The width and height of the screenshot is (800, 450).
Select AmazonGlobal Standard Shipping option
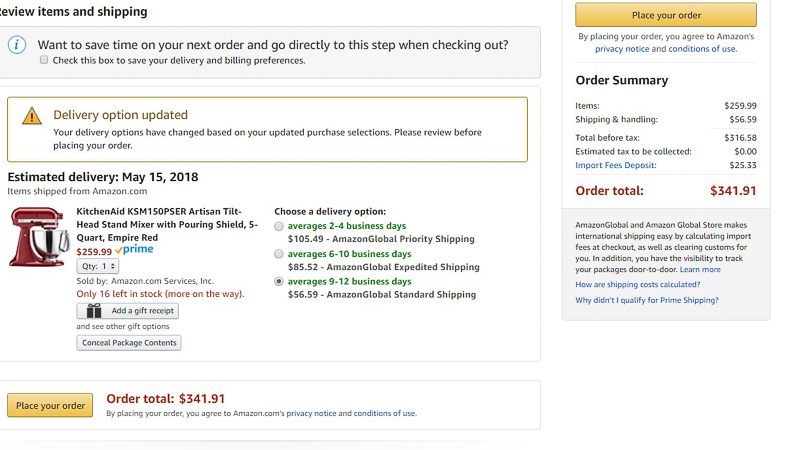(x=279, y=282)
